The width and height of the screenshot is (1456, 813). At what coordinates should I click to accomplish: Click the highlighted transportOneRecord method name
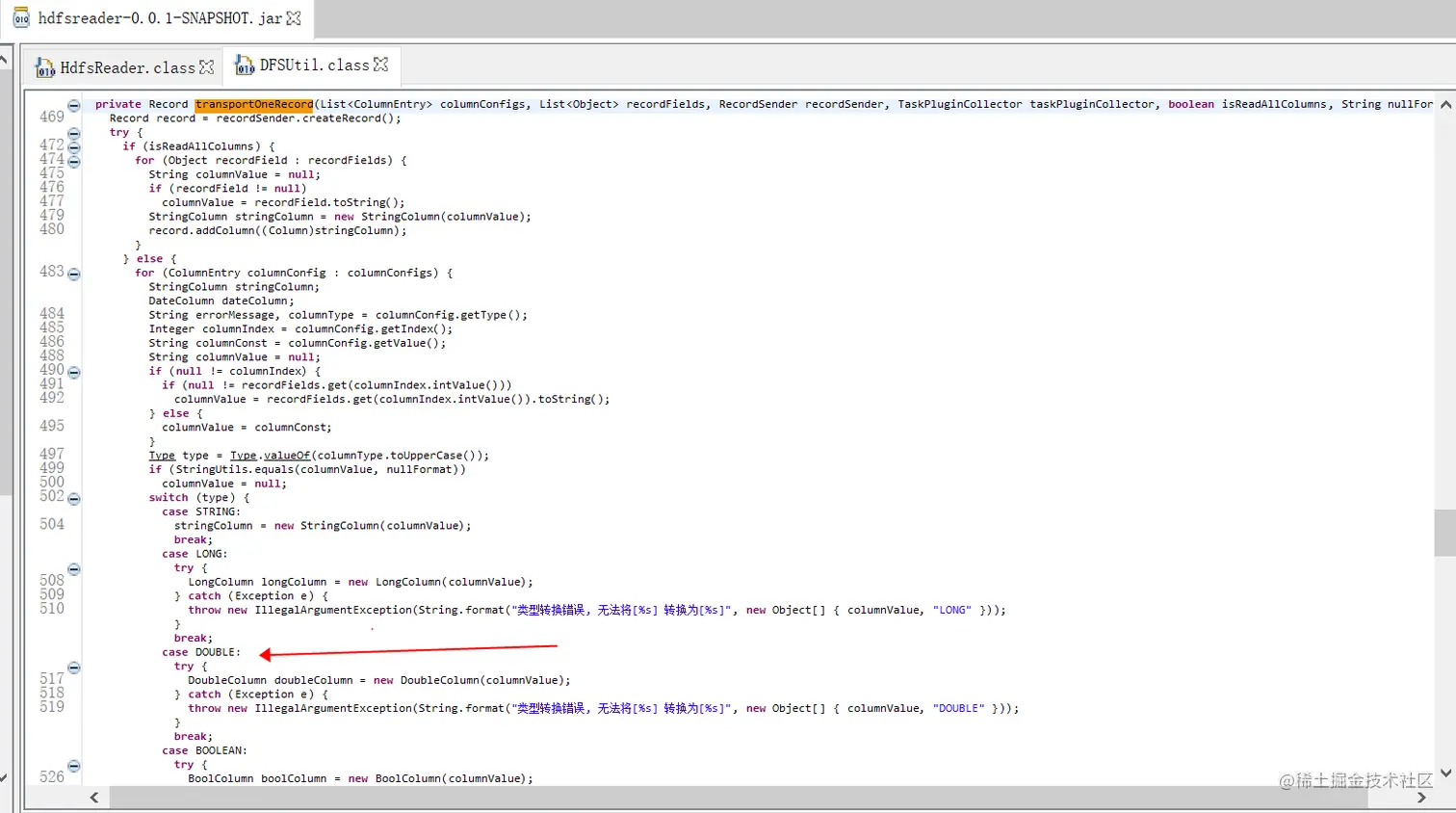pyautogui.click(x=254, y=104)
